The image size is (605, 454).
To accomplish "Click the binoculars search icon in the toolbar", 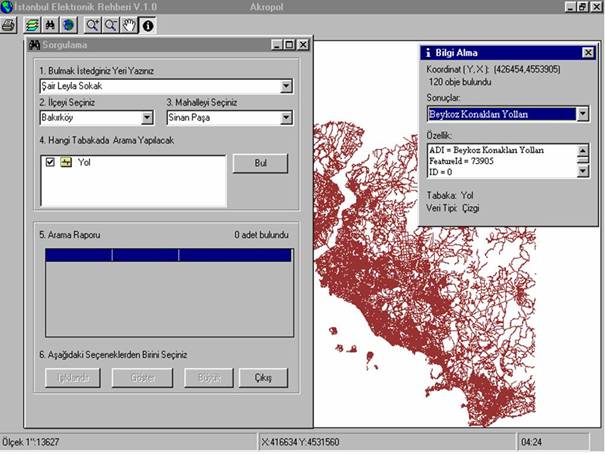I will tap(49, 24).
